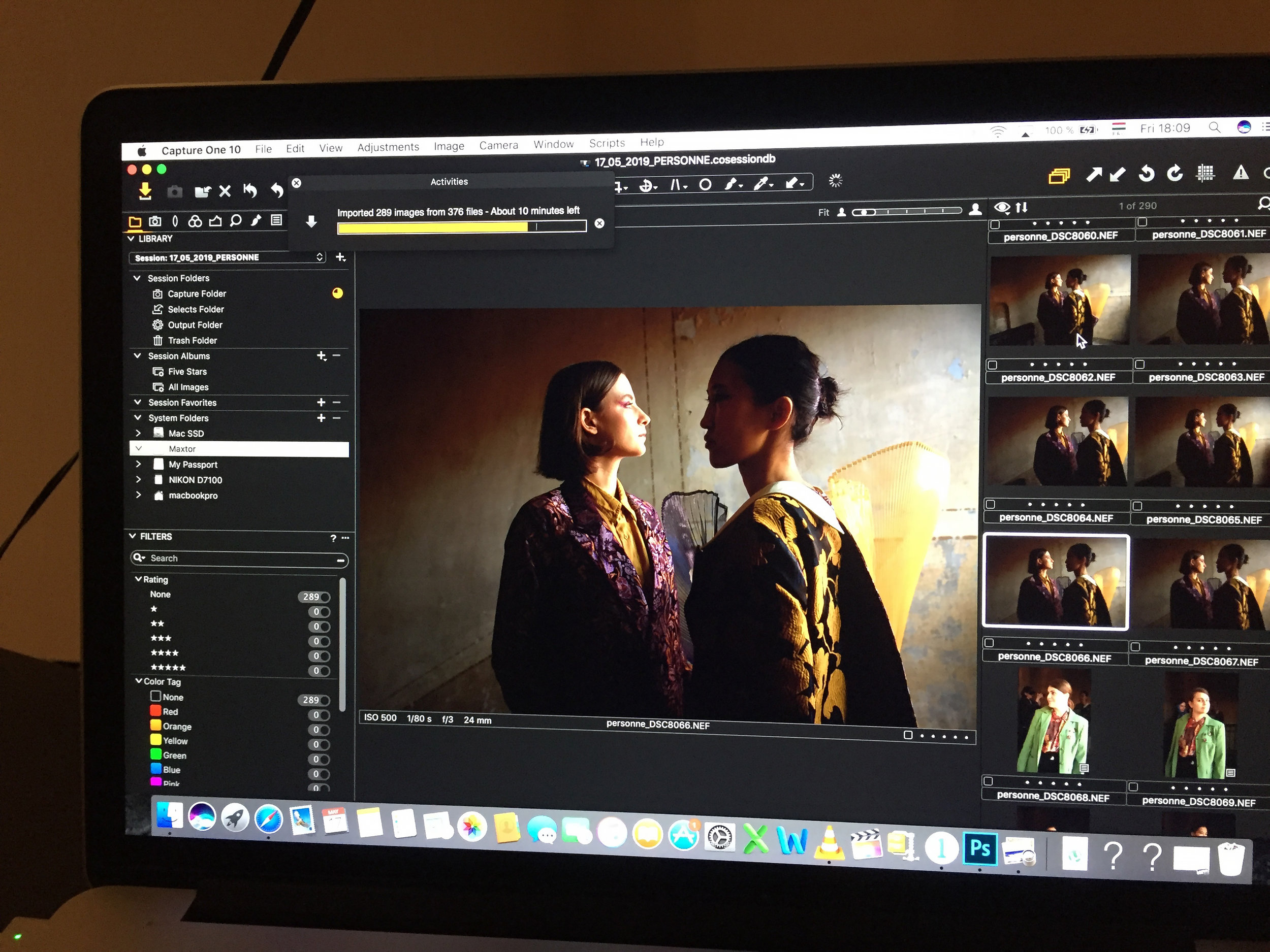The width and height of the screenshot is (1270, 952).
Task: Collapse the LIBRARY panel
Action: [132, 239]
